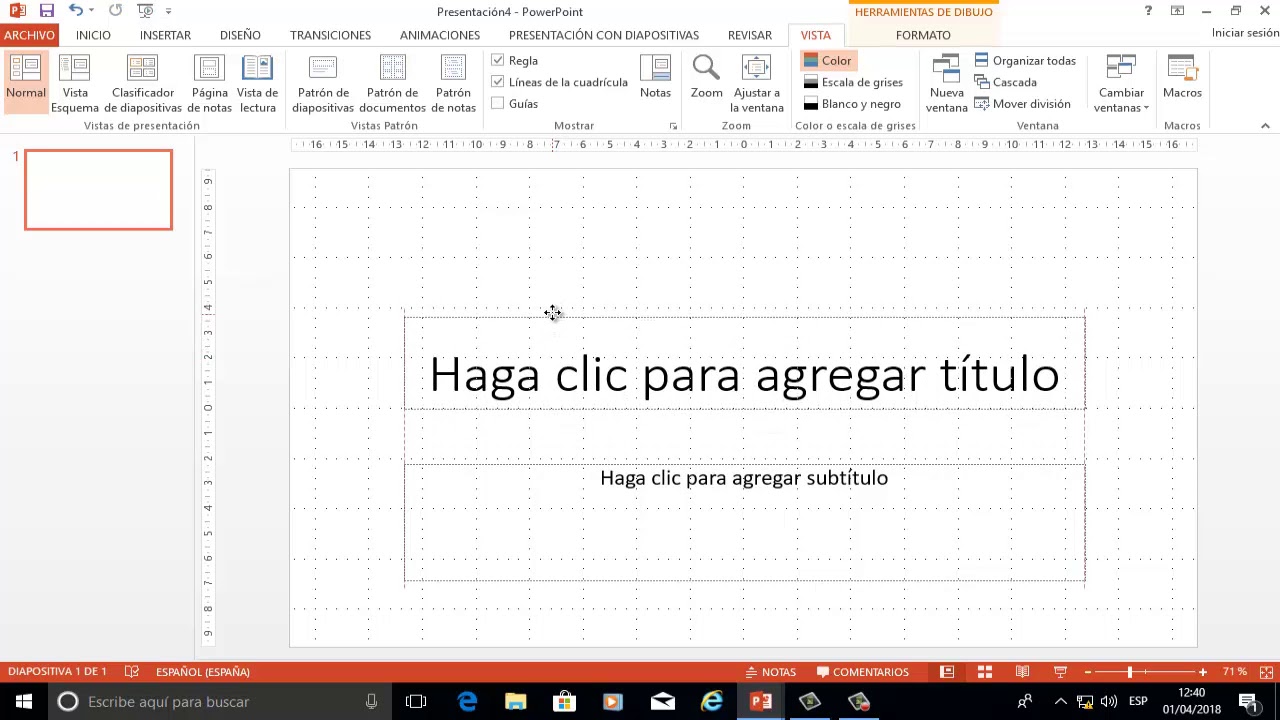Switch to INSERTAR tab
1280x720 pixels.
click(165, 35)
